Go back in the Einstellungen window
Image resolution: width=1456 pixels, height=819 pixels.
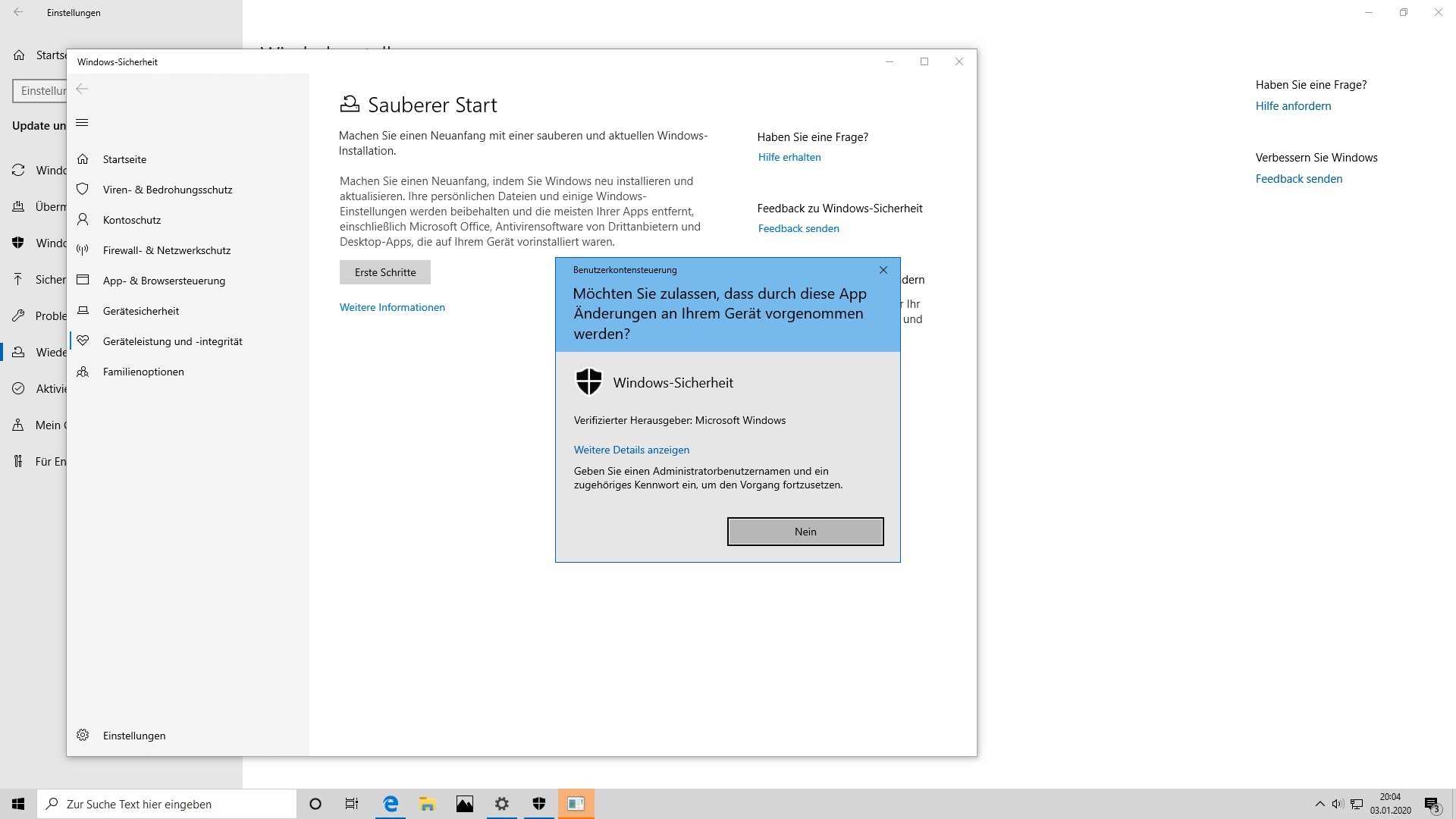[18, 12]
